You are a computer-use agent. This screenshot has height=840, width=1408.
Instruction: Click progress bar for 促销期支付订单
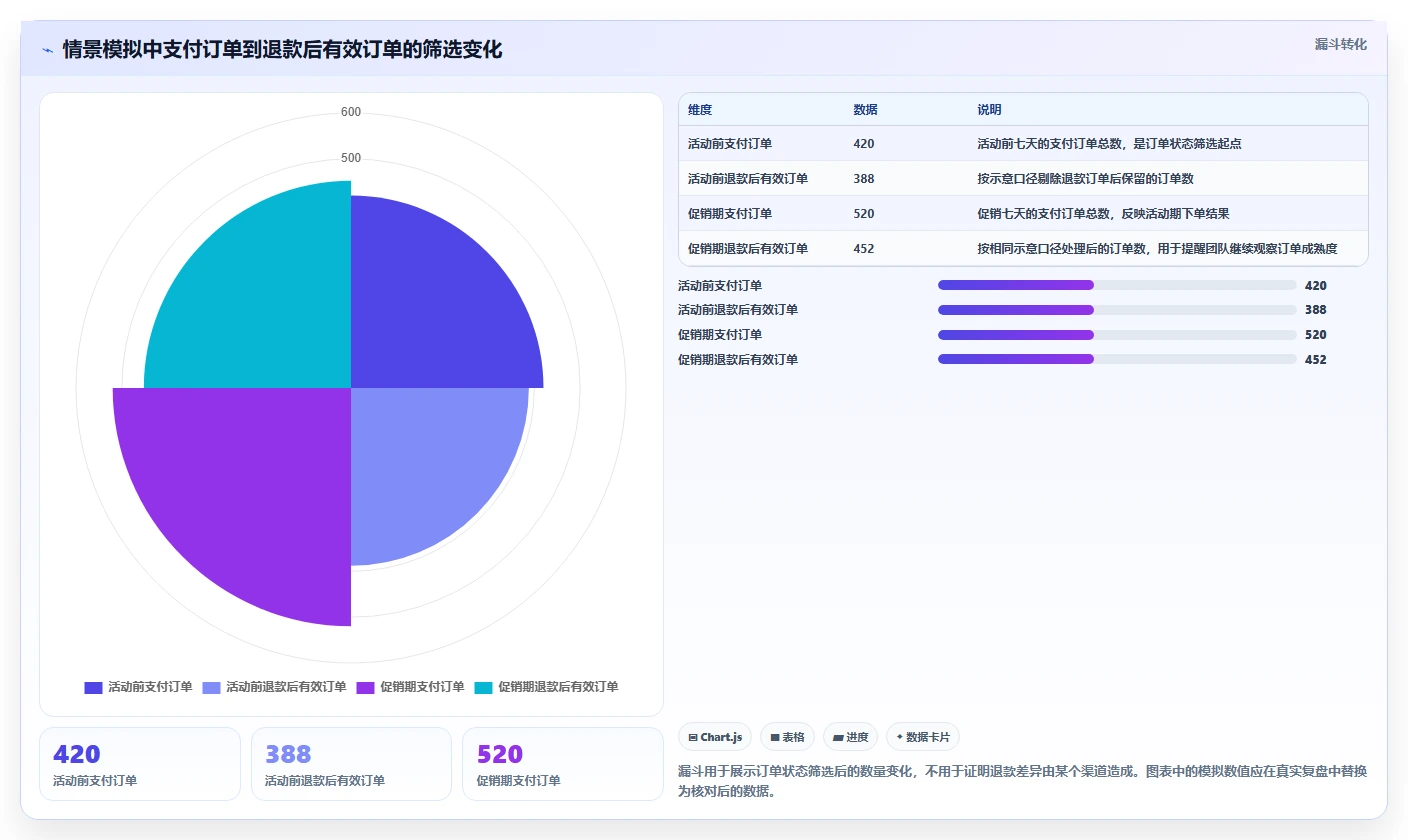[1117, 334]
